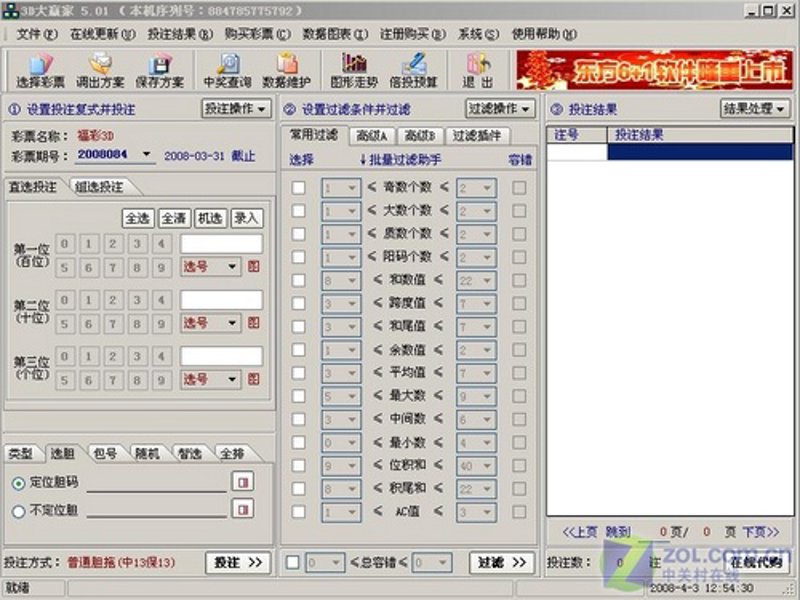800x600 pixels.
Task: Click the 注号 column header
Action: [577, 135]
